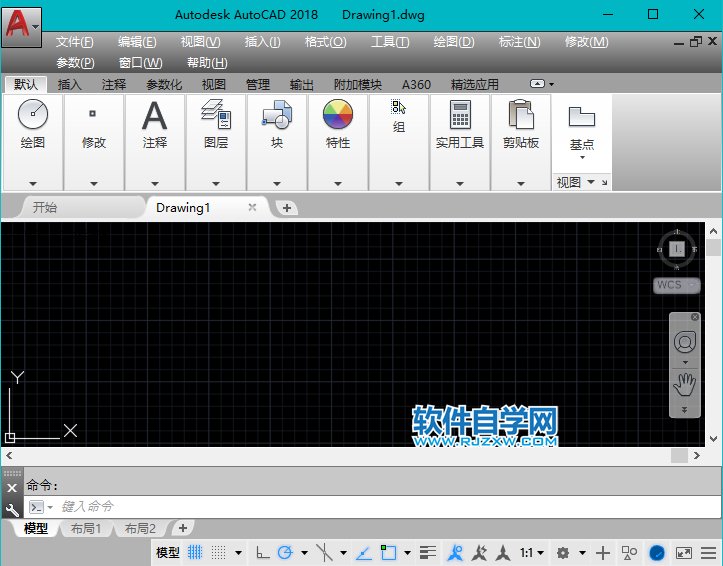
Task: Toggle ortho mode in the status bar
Action: tap(262, 552)
